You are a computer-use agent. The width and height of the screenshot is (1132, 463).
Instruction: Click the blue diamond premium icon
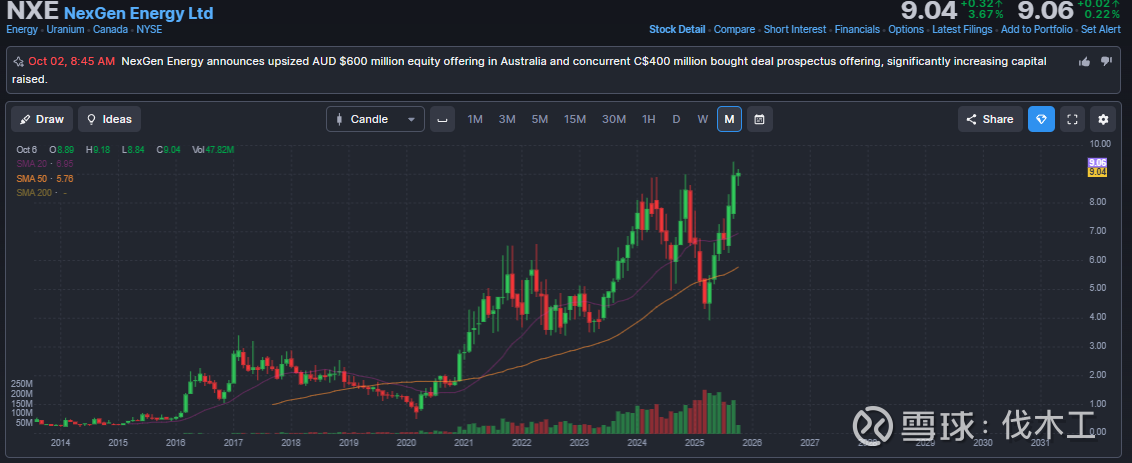coord(1041,120)
